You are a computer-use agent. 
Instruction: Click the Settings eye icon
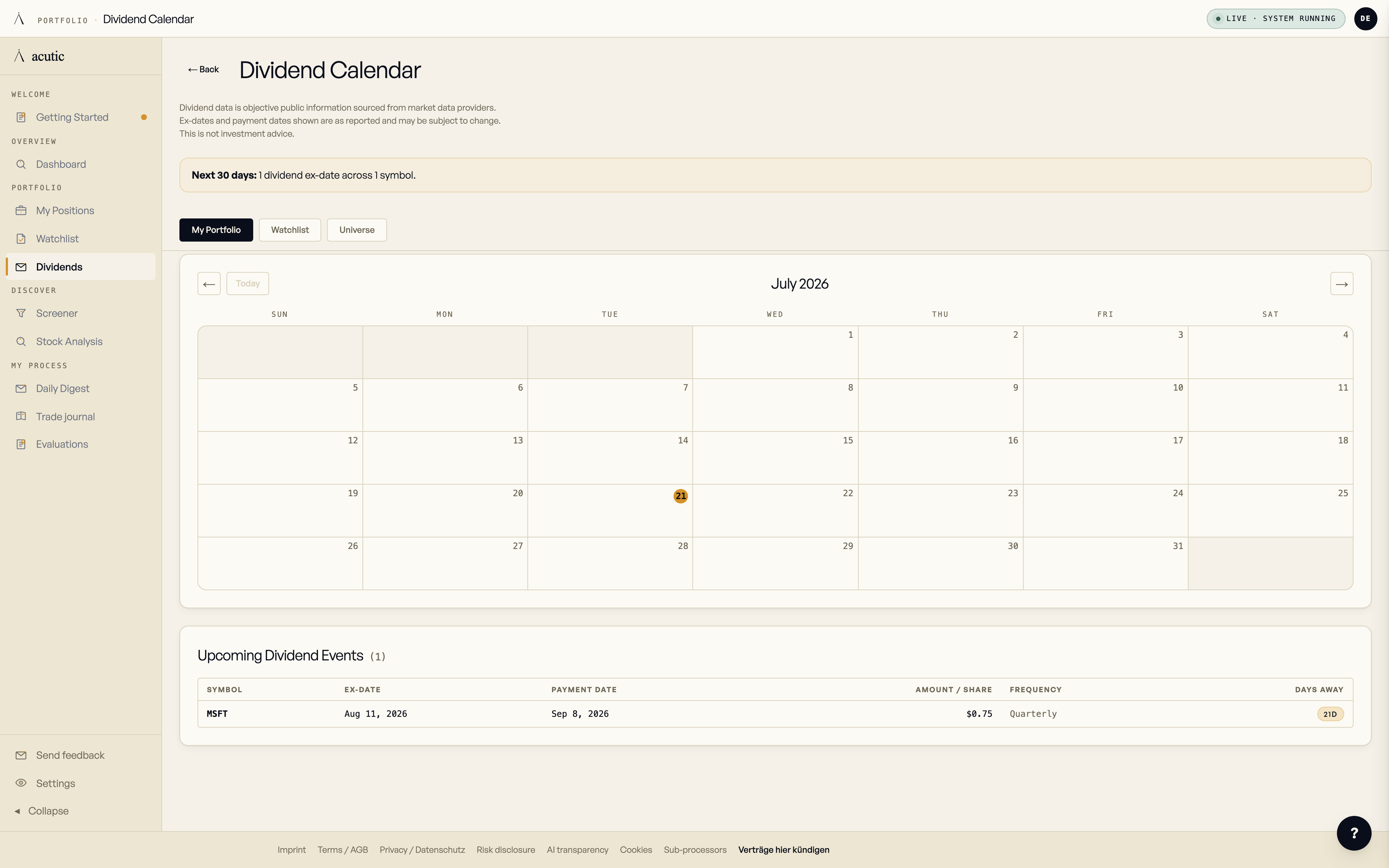coord(21,783)
